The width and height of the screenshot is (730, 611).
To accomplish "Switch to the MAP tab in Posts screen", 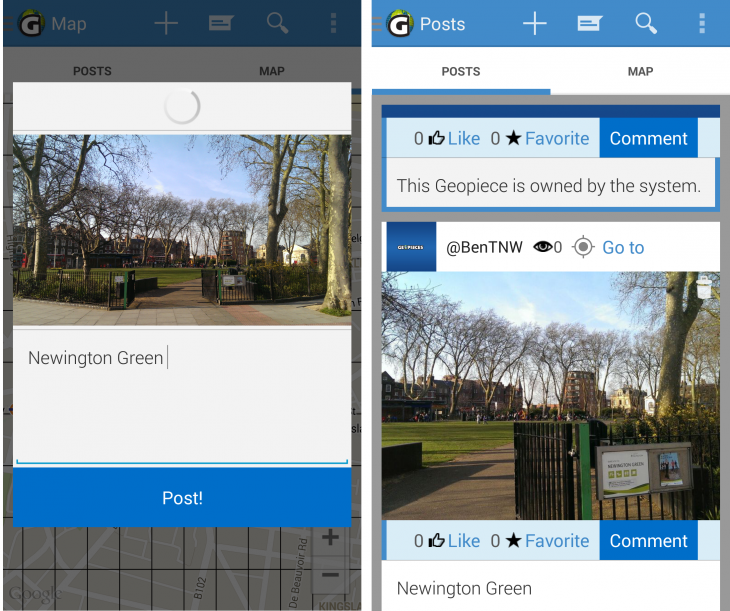I will (x=640, y=72).
